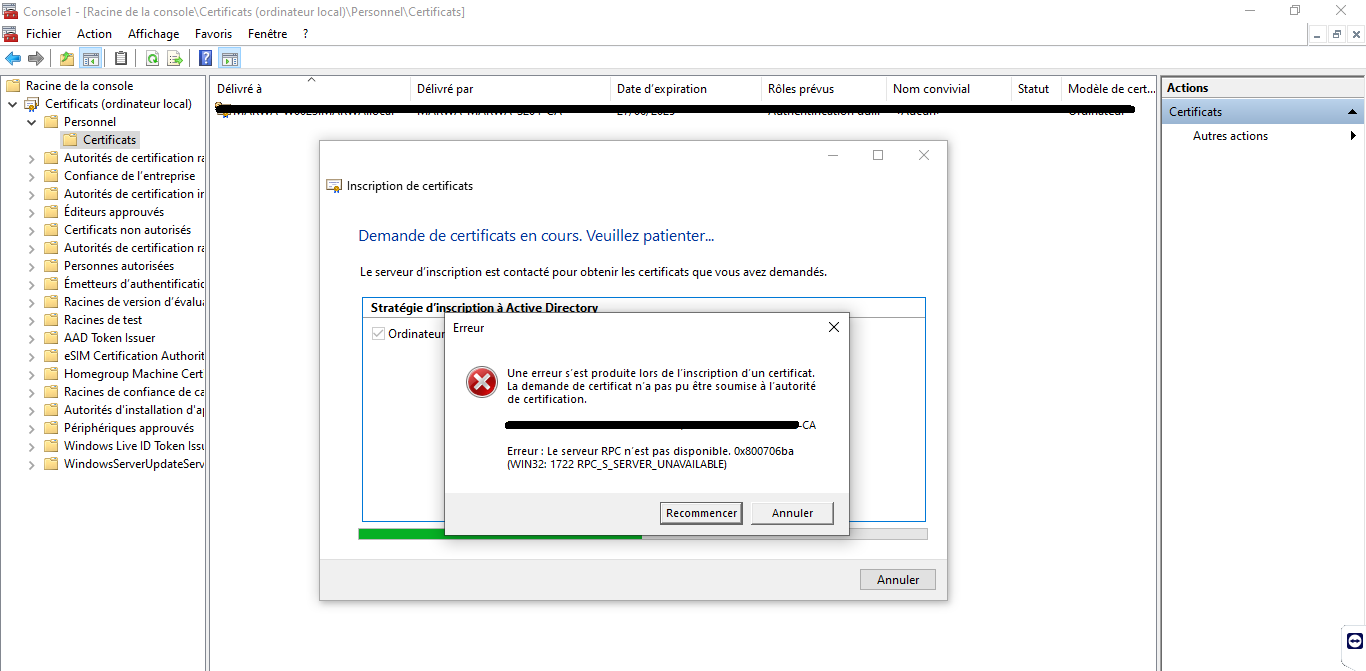Expand the Racines de test folder

(x=31, y=319)
